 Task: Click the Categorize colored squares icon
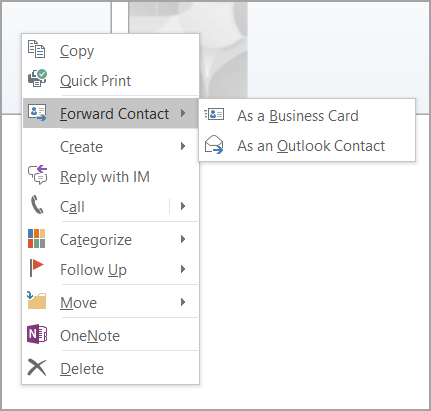coord(36,238)
